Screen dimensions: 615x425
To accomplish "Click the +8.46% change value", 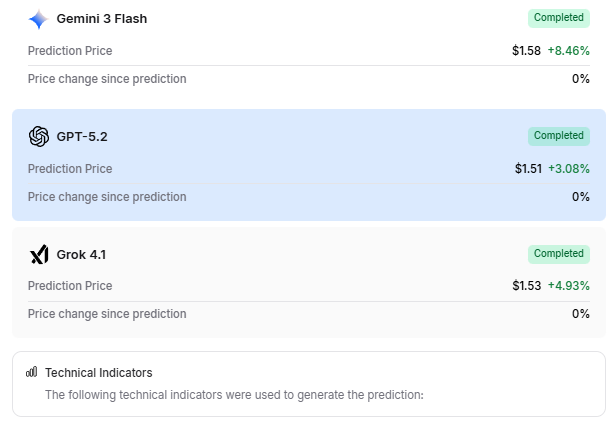I will [569, 51].
